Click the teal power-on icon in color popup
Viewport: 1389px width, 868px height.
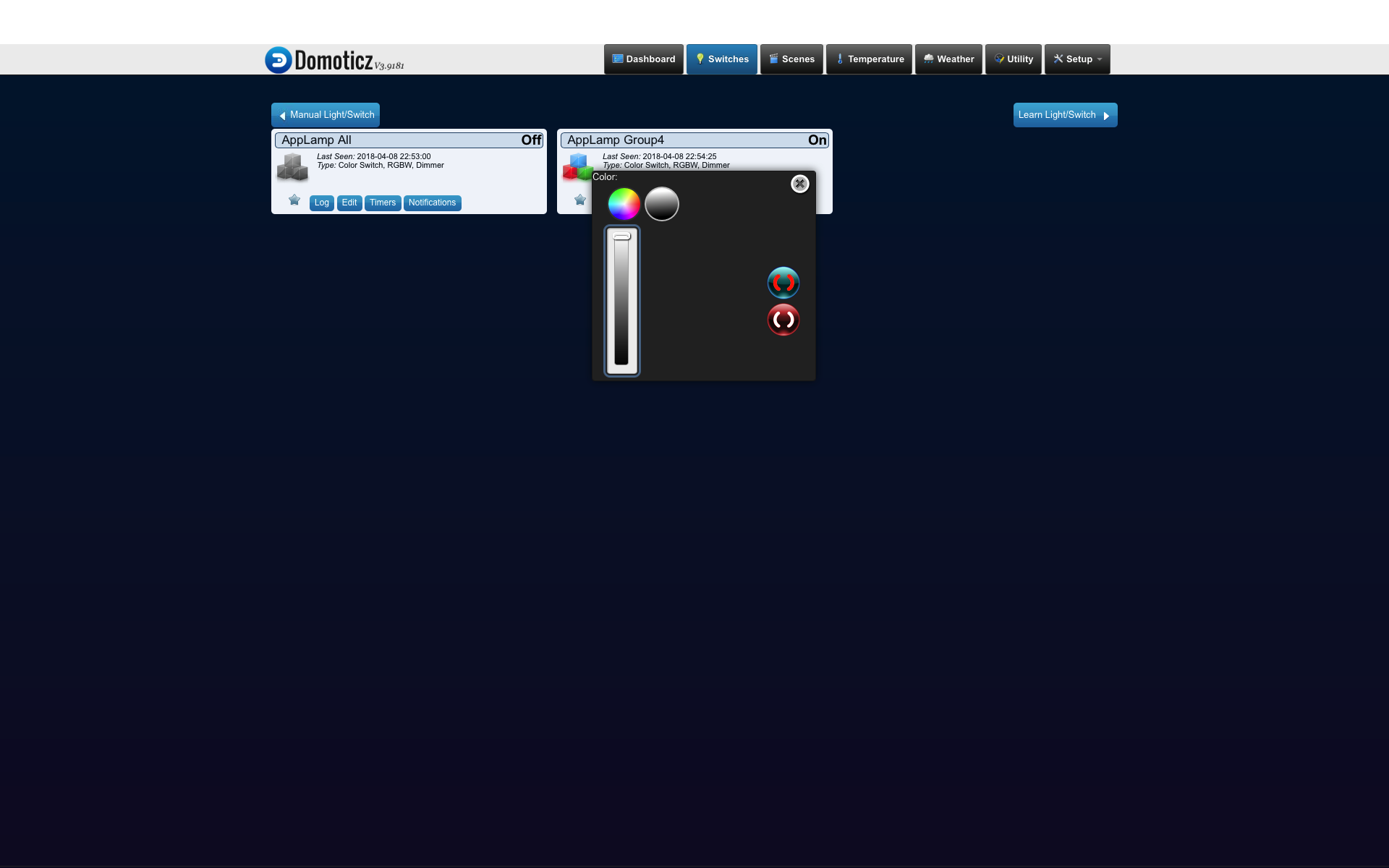(x=783, y=283)
